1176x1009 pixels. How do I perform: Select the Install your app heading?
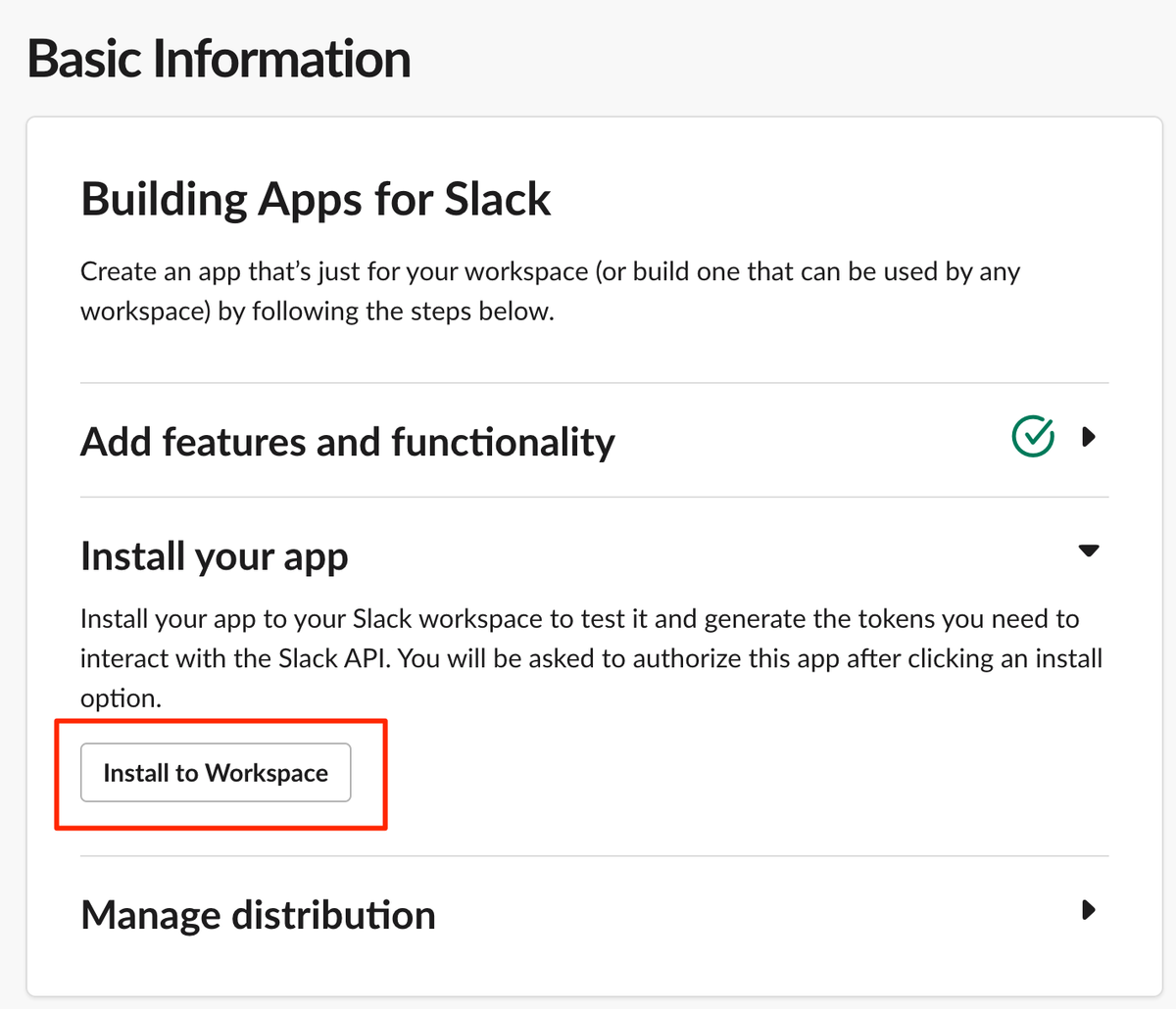(x=215, y=556)
